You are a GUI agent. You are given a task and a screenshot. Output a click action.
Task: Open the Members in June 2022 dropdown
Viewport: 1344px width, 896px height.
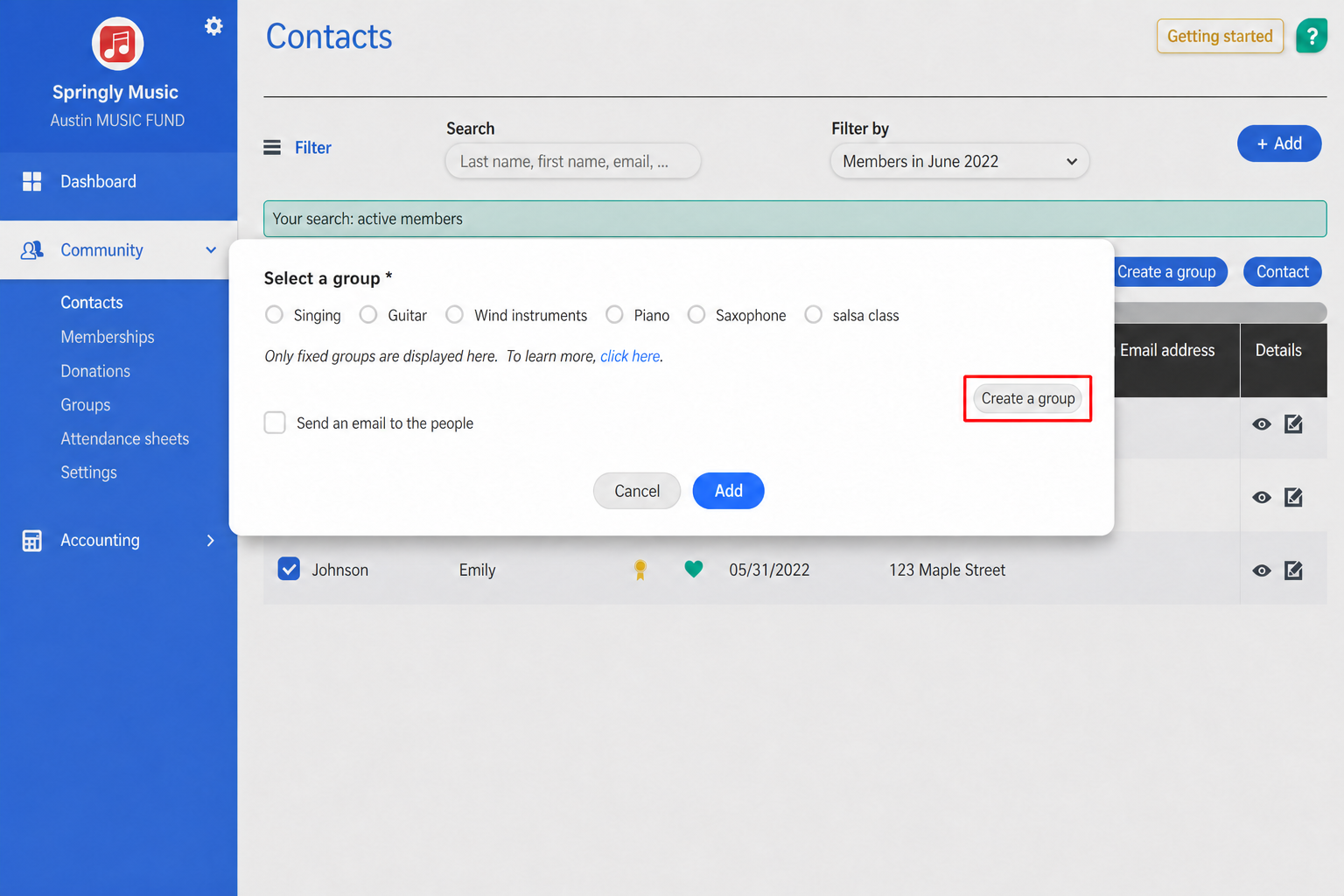click(960, 161)
